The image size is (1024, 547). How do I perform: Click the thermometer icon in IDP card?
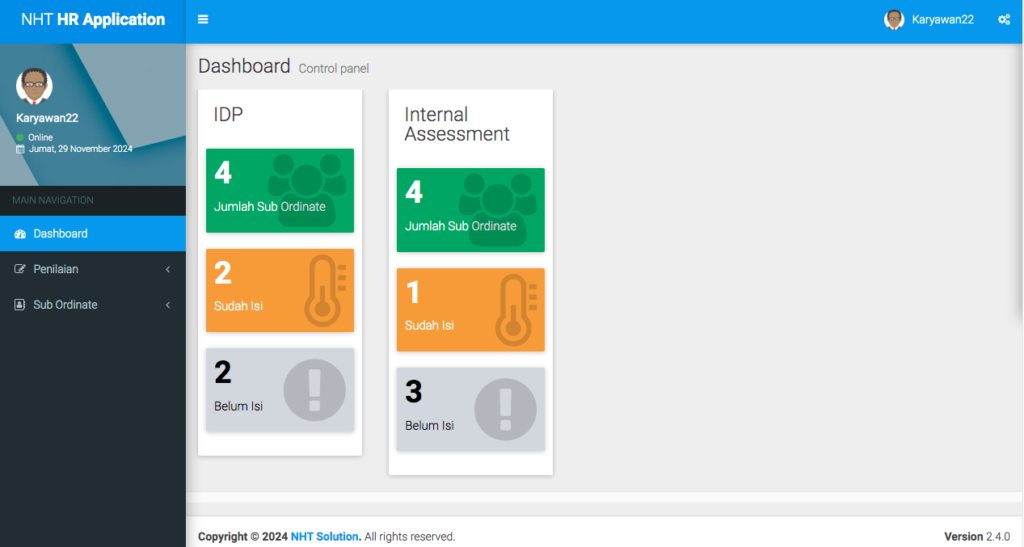click(324, 290)
